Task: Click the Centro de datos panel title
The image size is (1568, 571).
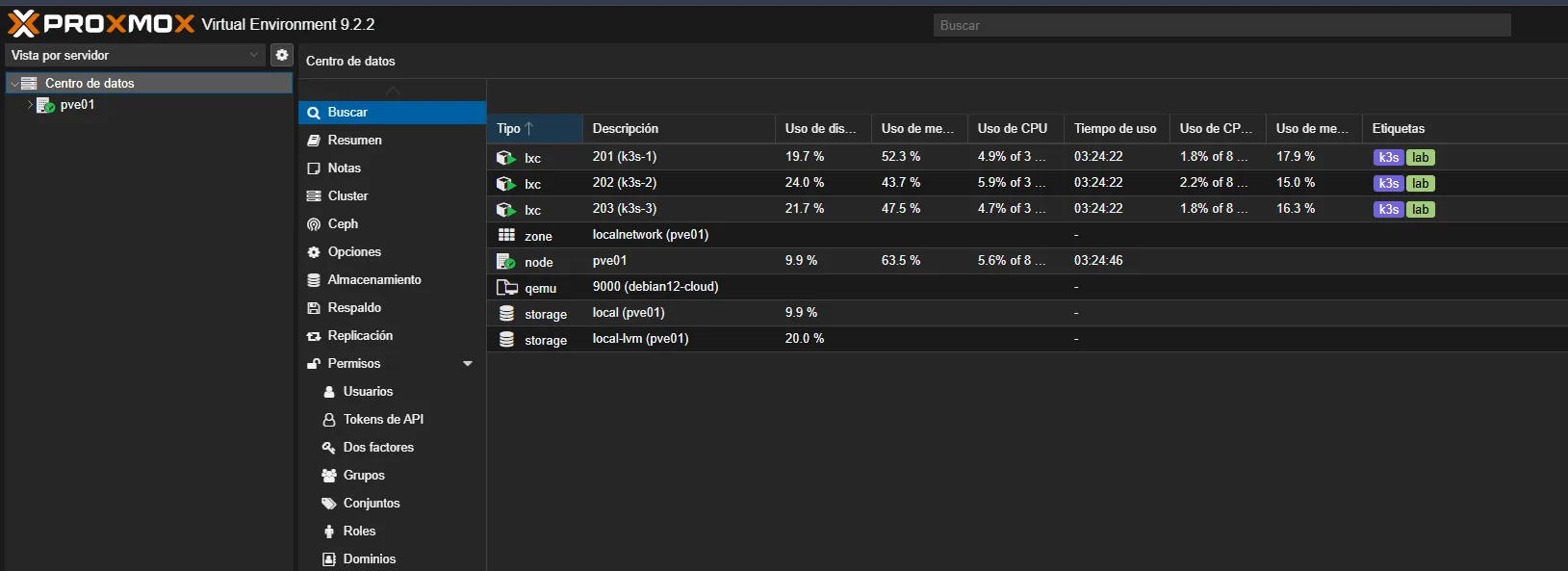Action: [350, 61]
